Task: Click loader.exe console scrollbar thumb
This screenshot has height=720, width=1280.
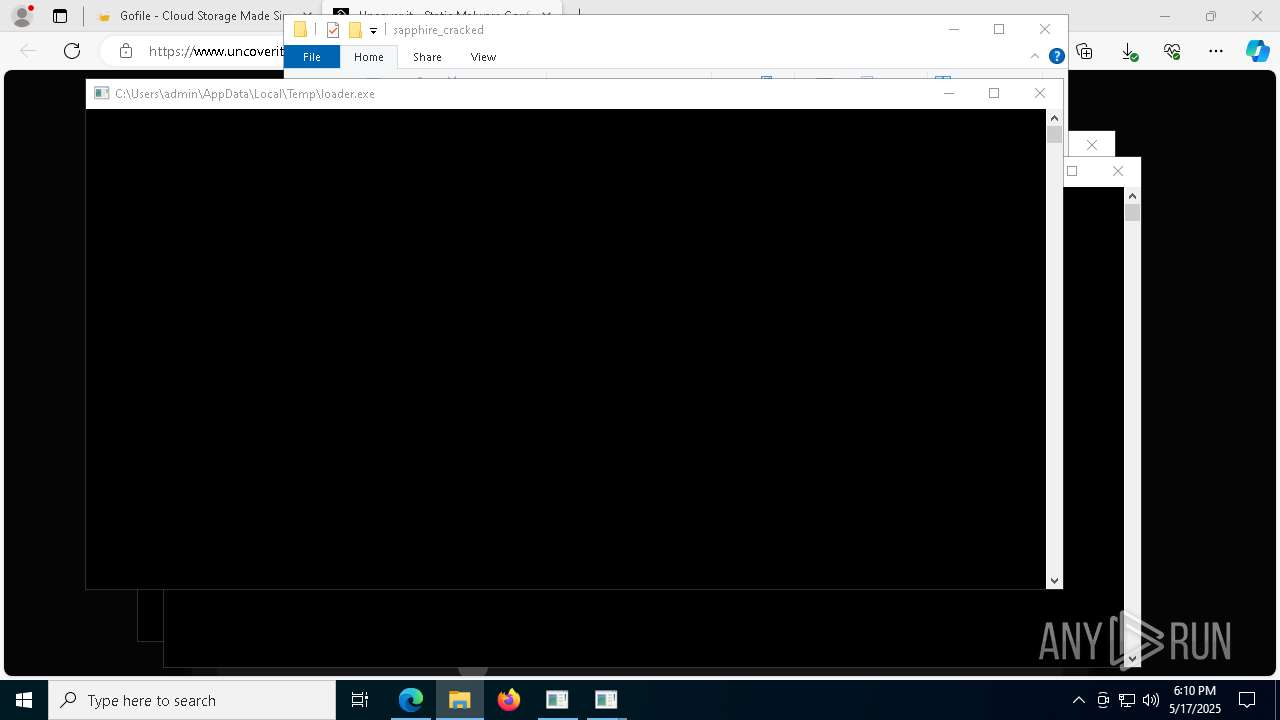Action: (1054, 134)
